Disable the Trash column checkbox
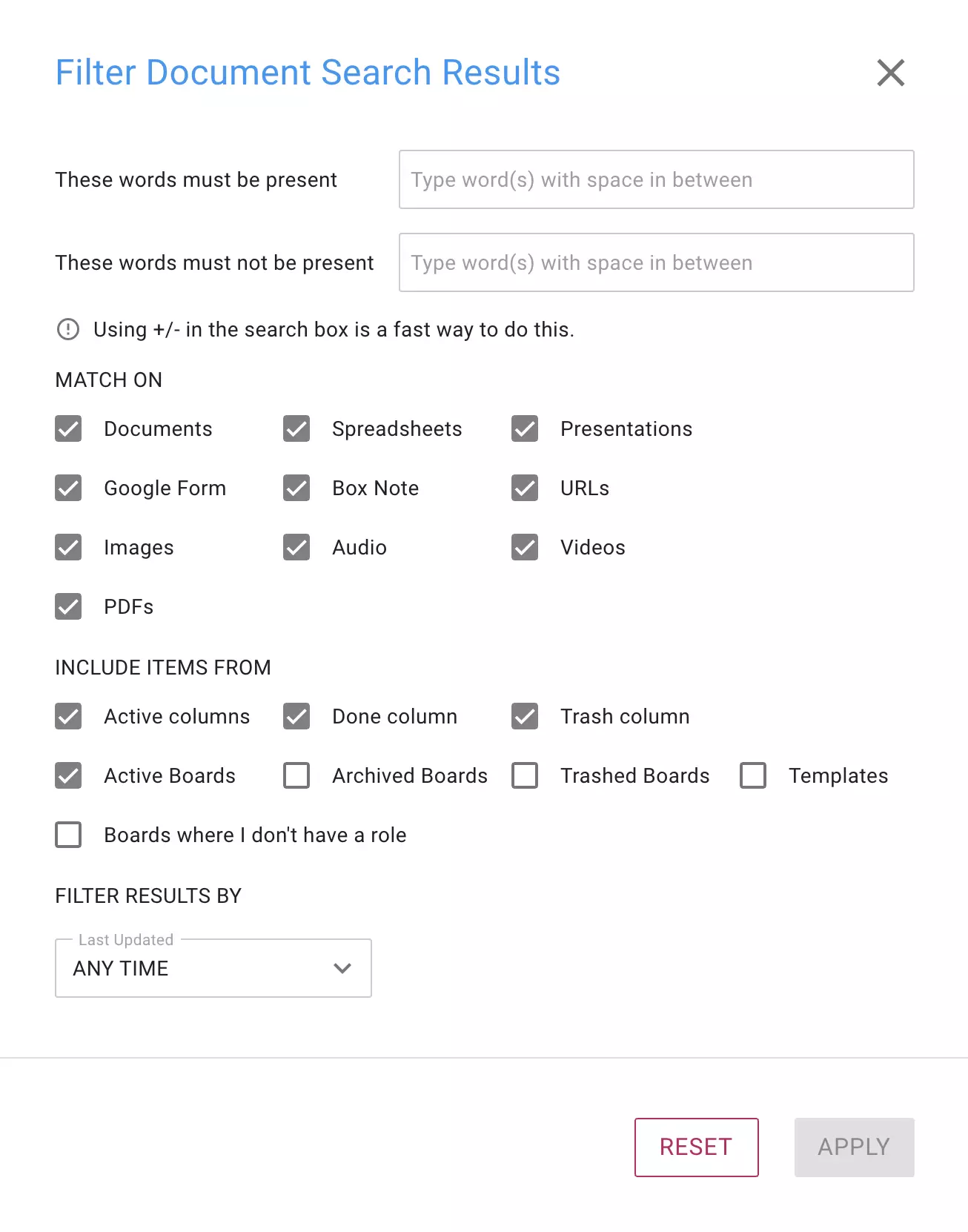The height and width of the screenshot is (1232, 968). point(525,716)
